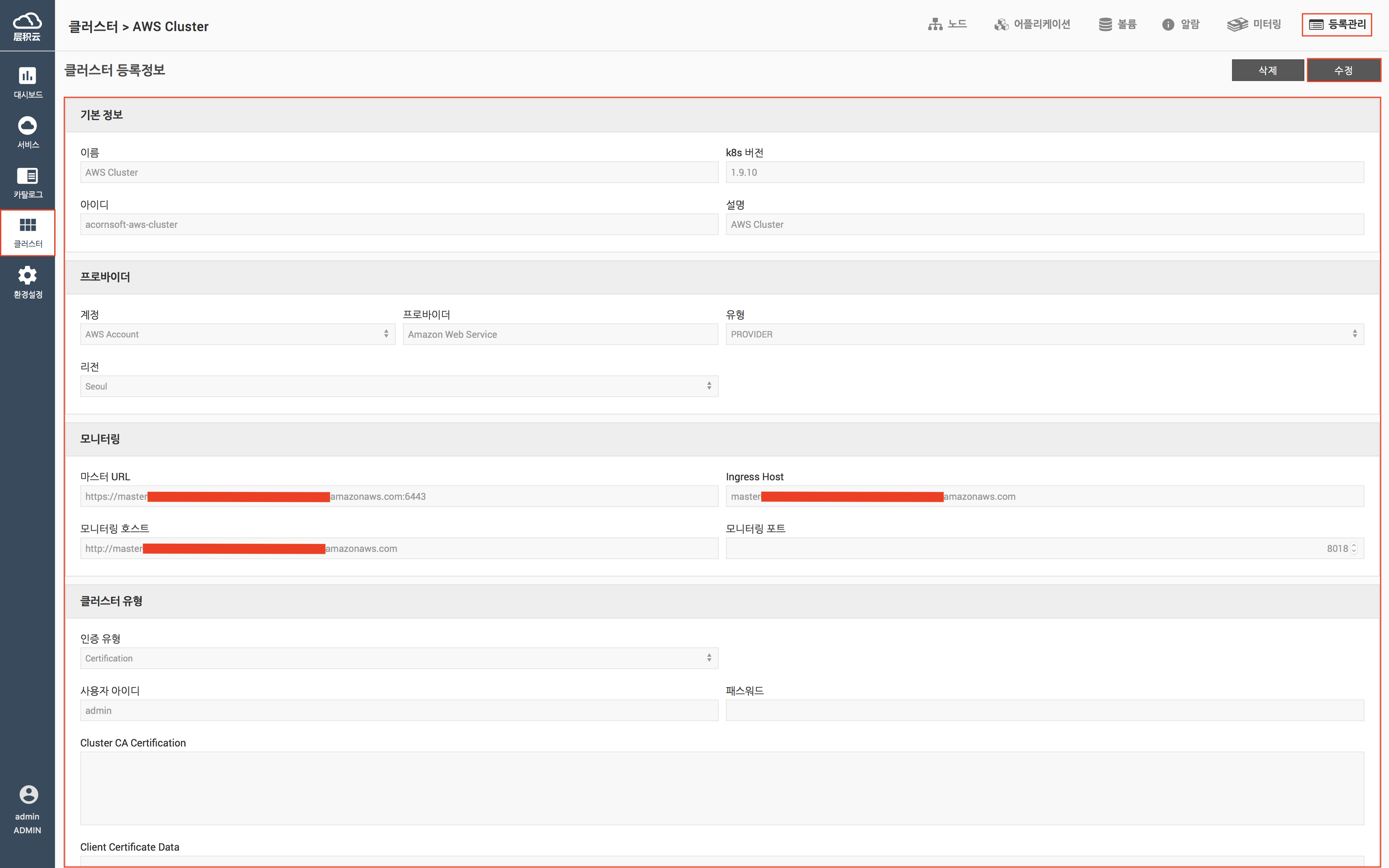This screenshot has width=1389, height=868.
Task: Click the 모니터링 포트 stepper arrows
Action: pyautogui.click(x=1354, y=548)
